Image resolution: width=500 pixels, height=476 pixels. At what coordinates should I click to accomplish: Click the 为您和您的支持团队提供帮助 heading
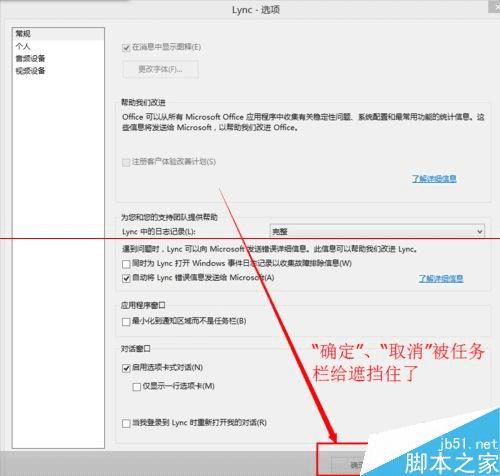coord(169,217)
